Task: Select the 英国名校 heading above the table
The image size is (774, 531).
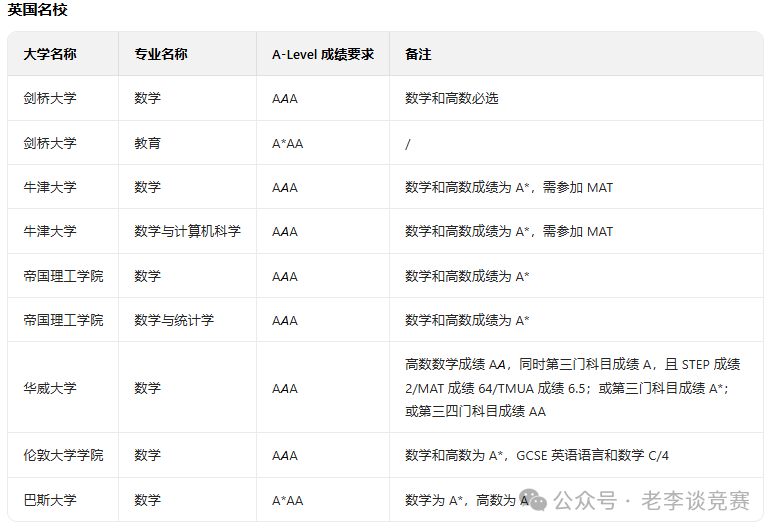Action: pyautogui.click(x=39, y=9)
